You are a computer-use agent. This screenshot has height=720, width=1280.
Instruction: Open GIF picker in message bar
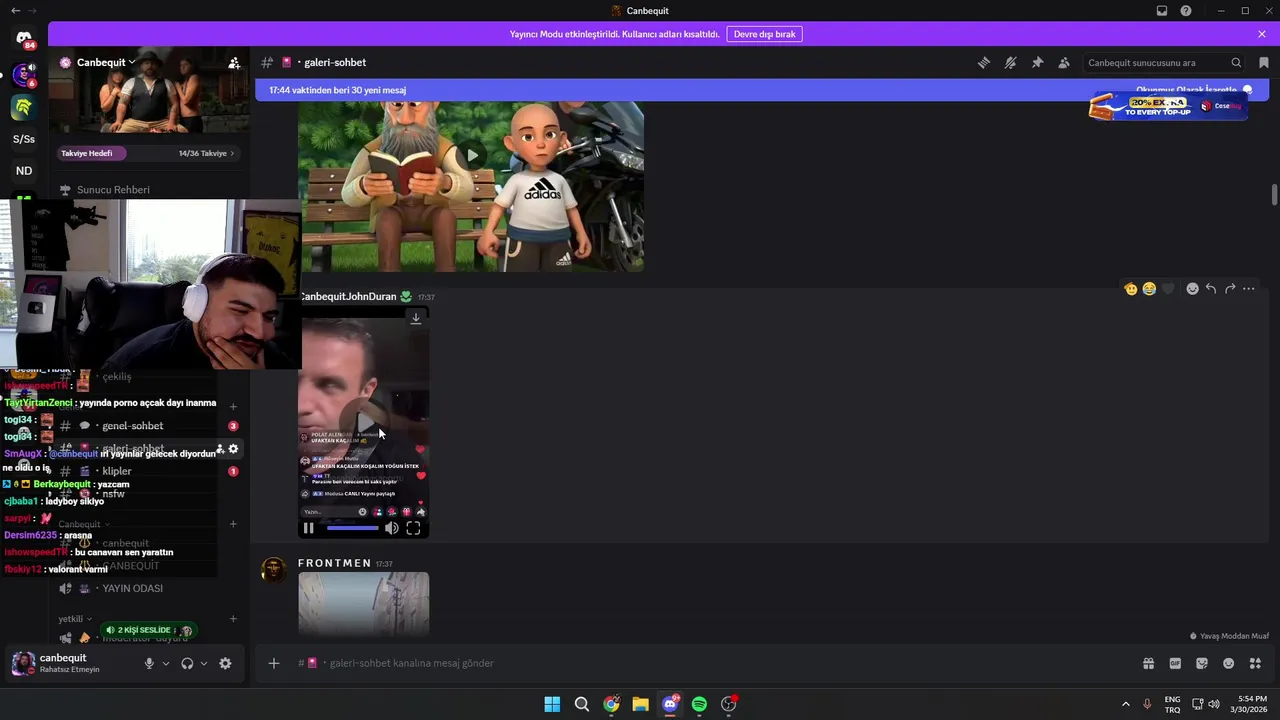(1175, 663)
